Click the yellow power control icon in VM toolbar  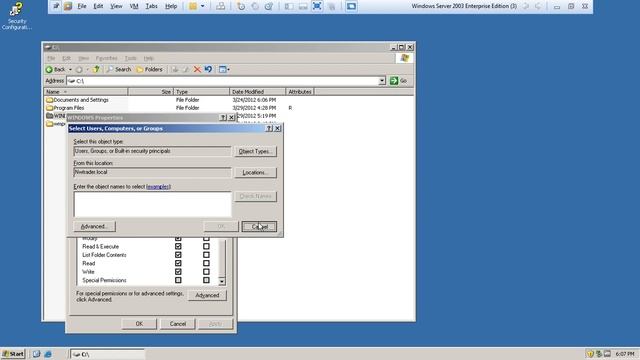193,6
